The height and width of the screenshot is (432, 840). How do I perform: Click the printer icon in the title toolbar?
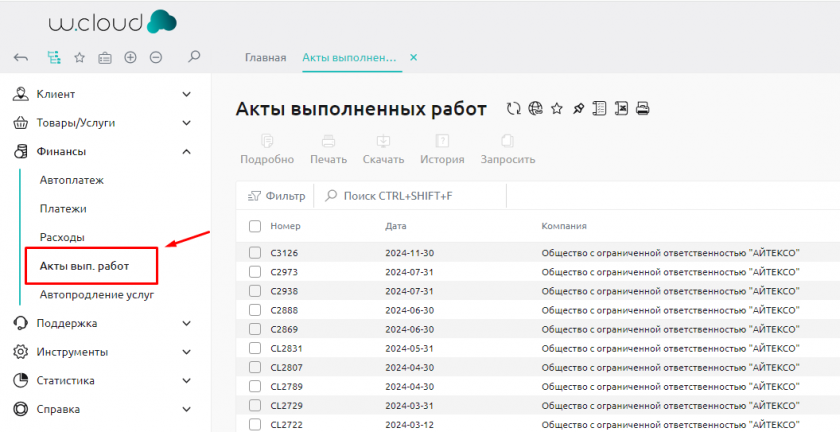(643, 109)
